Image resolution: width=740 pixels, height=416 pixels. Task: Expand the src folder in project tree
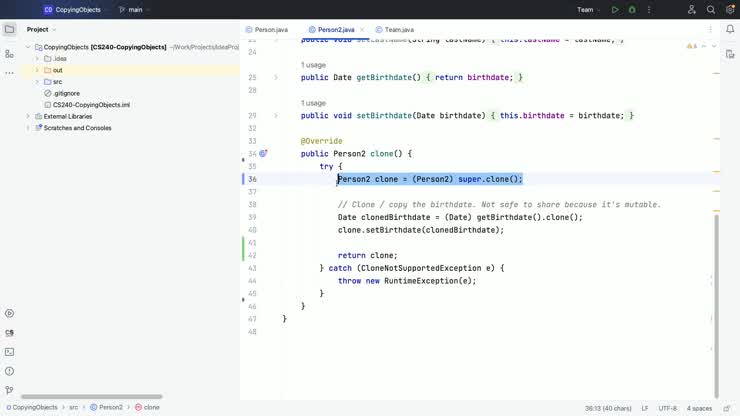tap(37, 82)
